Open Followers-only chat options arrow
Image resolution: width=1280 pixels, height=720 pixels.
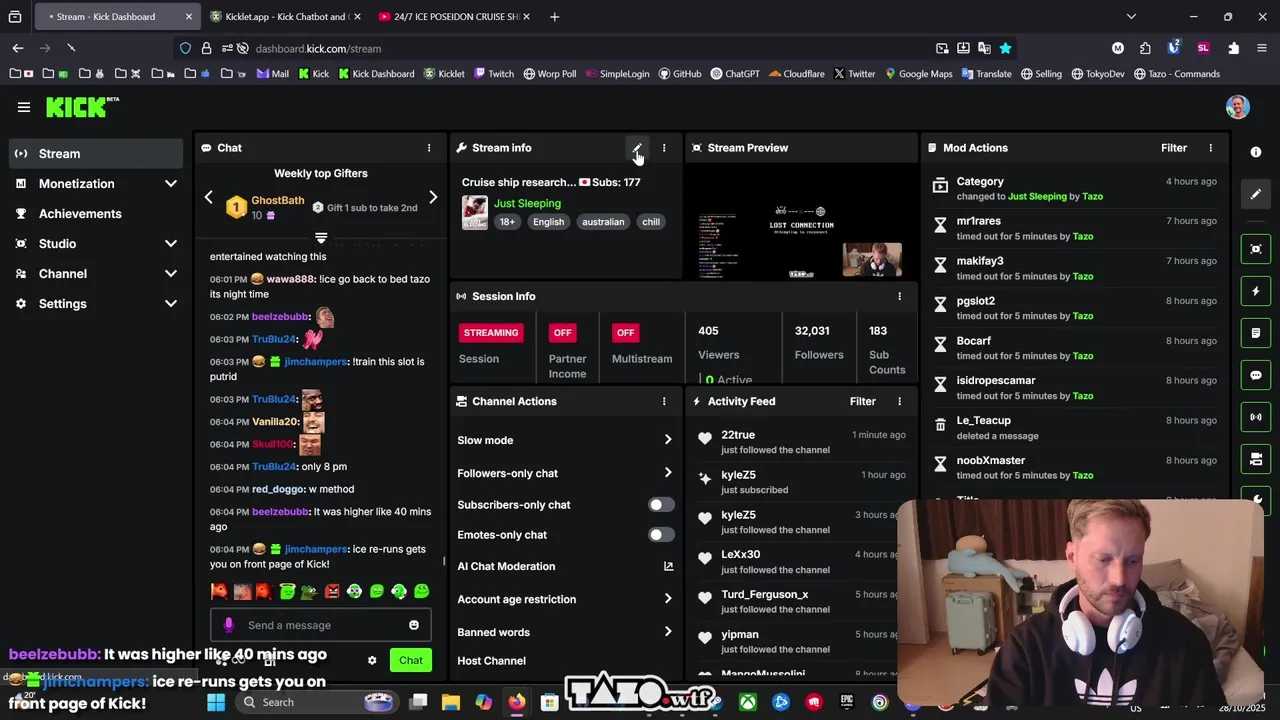coord(668,473)
